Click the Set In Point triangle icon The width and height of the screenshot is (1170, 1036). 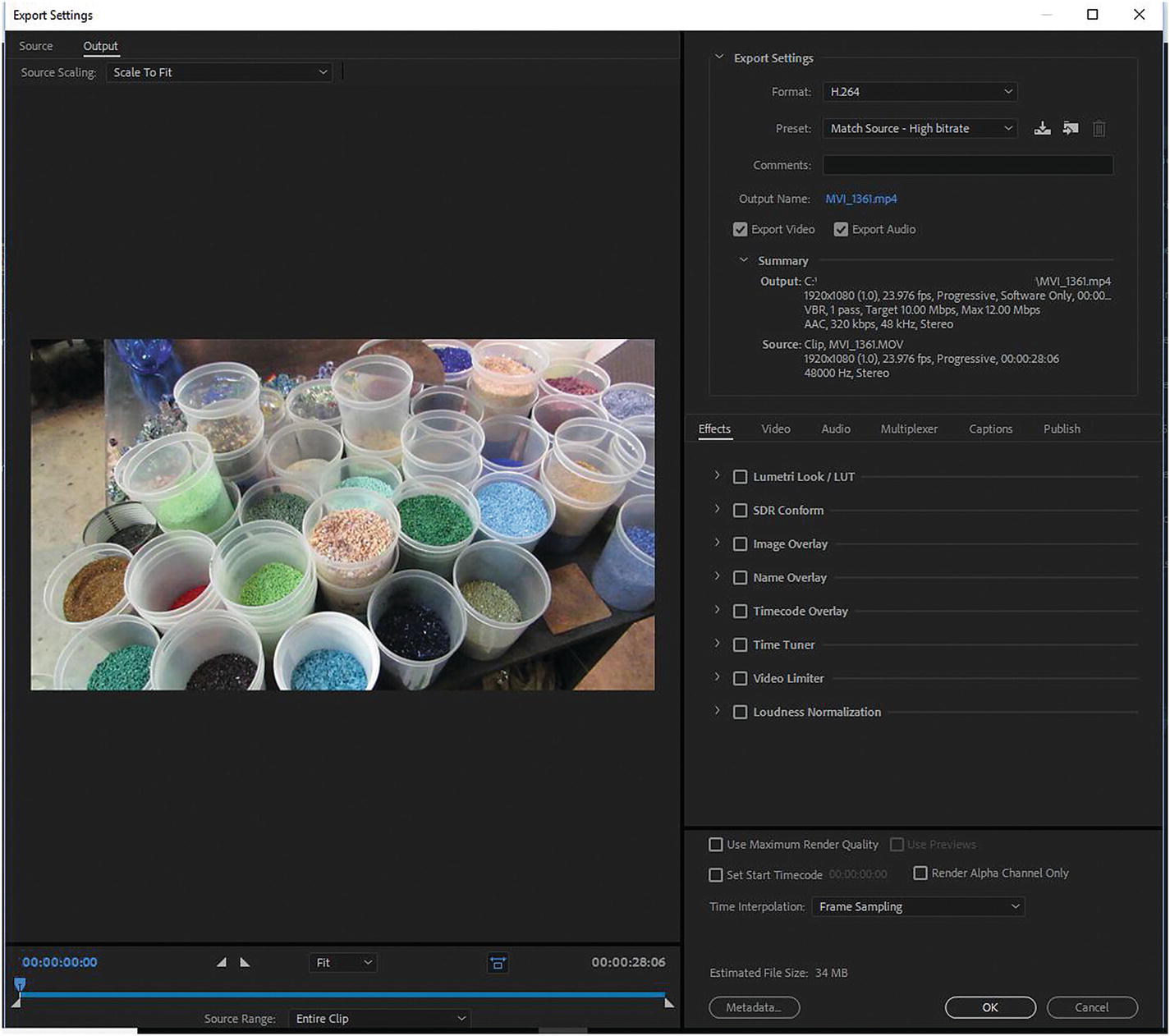pos(221,962)
